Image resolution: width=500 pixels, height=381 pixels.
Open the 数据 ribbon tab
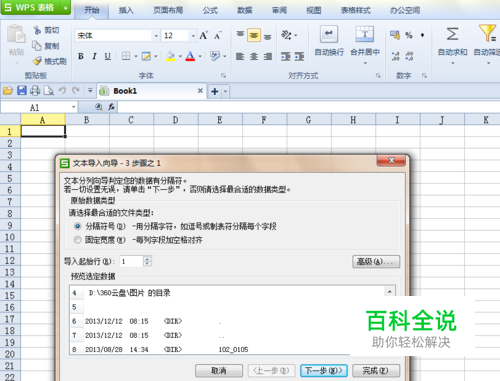coord(245,10)
